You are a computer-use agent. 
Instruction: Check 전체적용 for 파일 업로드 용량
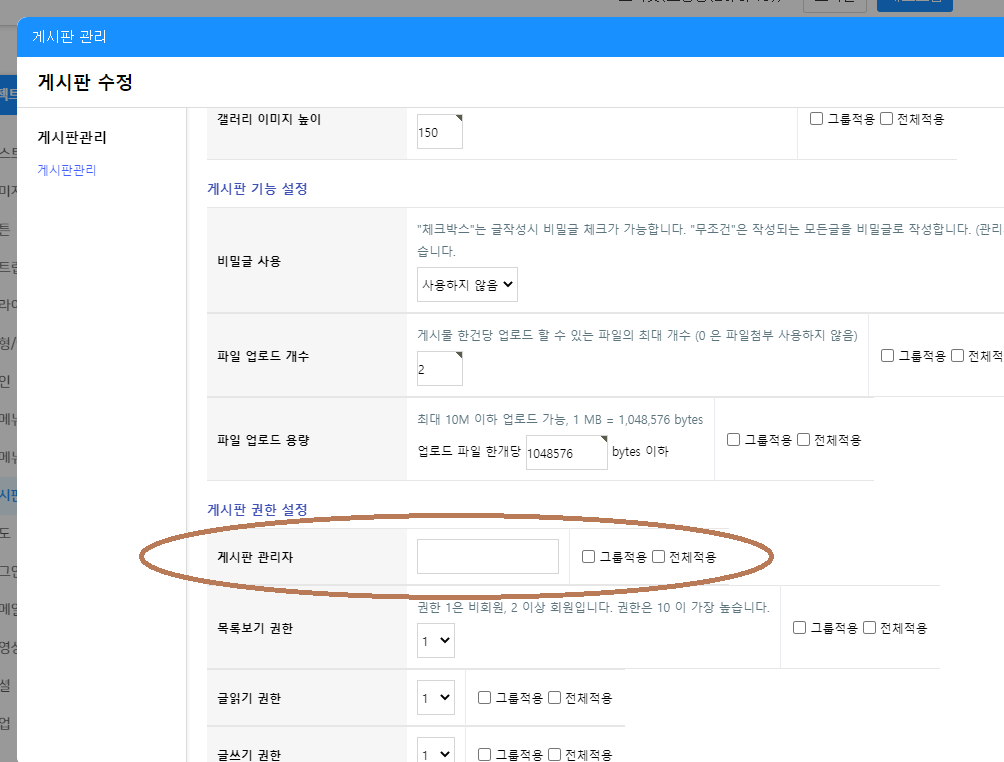[804, 439]
